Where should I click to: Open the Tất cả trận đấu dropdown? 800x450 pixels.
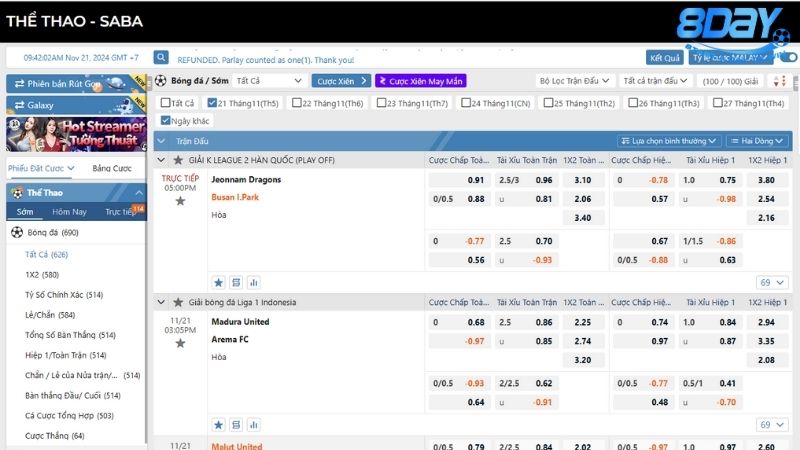click(x=656, y=81)
